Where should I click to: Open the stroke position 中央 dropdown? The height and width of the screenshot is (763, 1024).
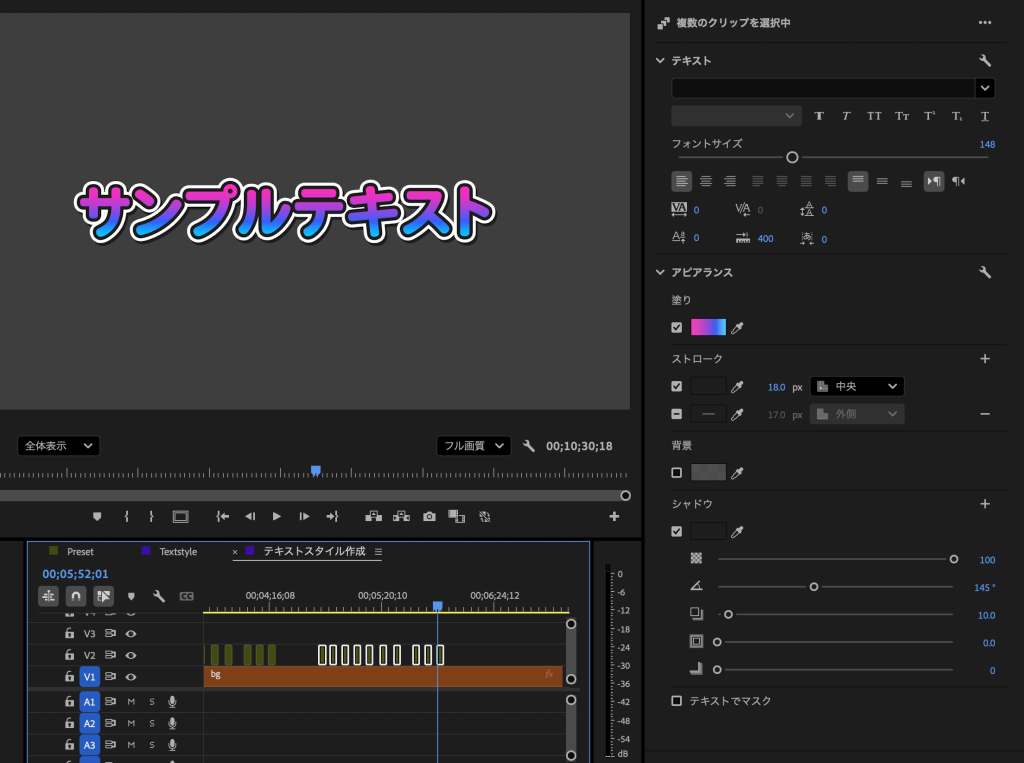[856, 386]
